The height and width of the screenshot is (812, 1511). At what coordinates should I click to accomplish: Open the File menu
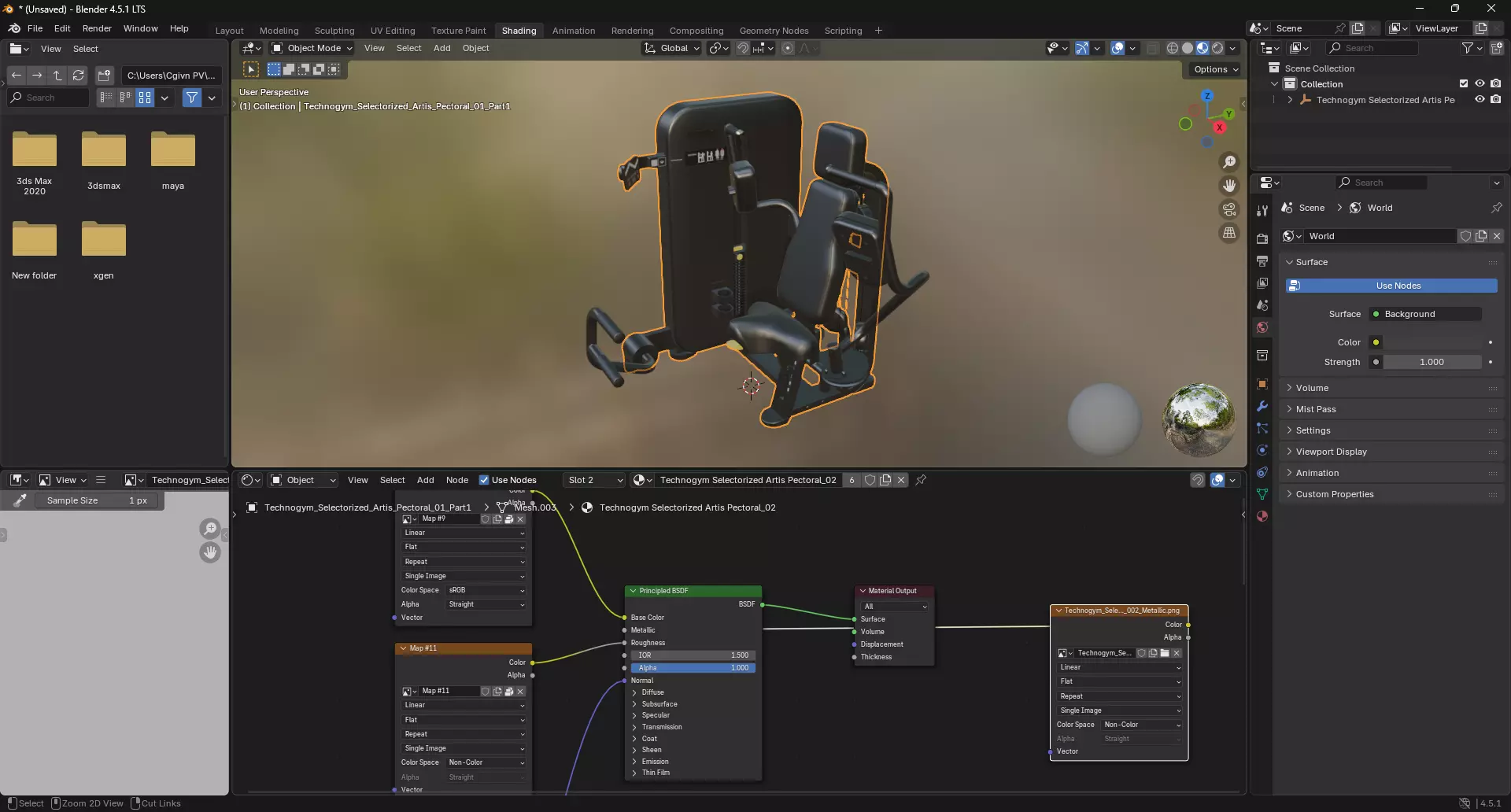pyautogui.click(x=35, y=28)
